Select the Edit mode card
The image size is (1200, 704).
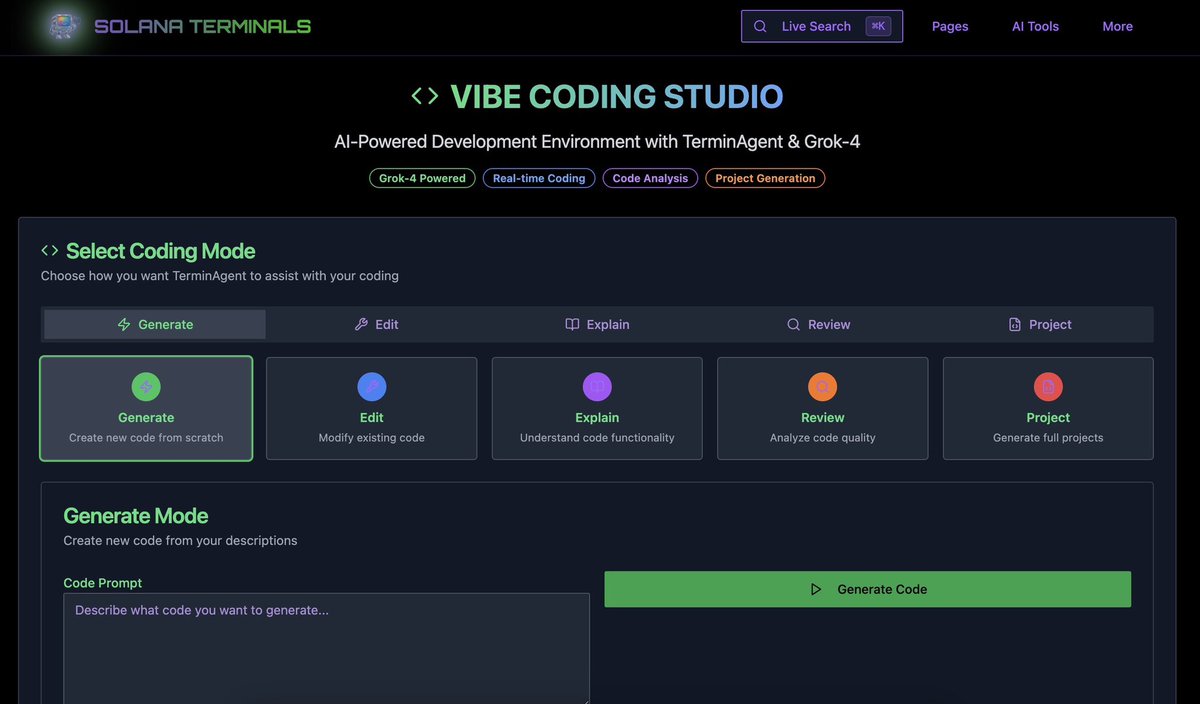coord(372,408)
